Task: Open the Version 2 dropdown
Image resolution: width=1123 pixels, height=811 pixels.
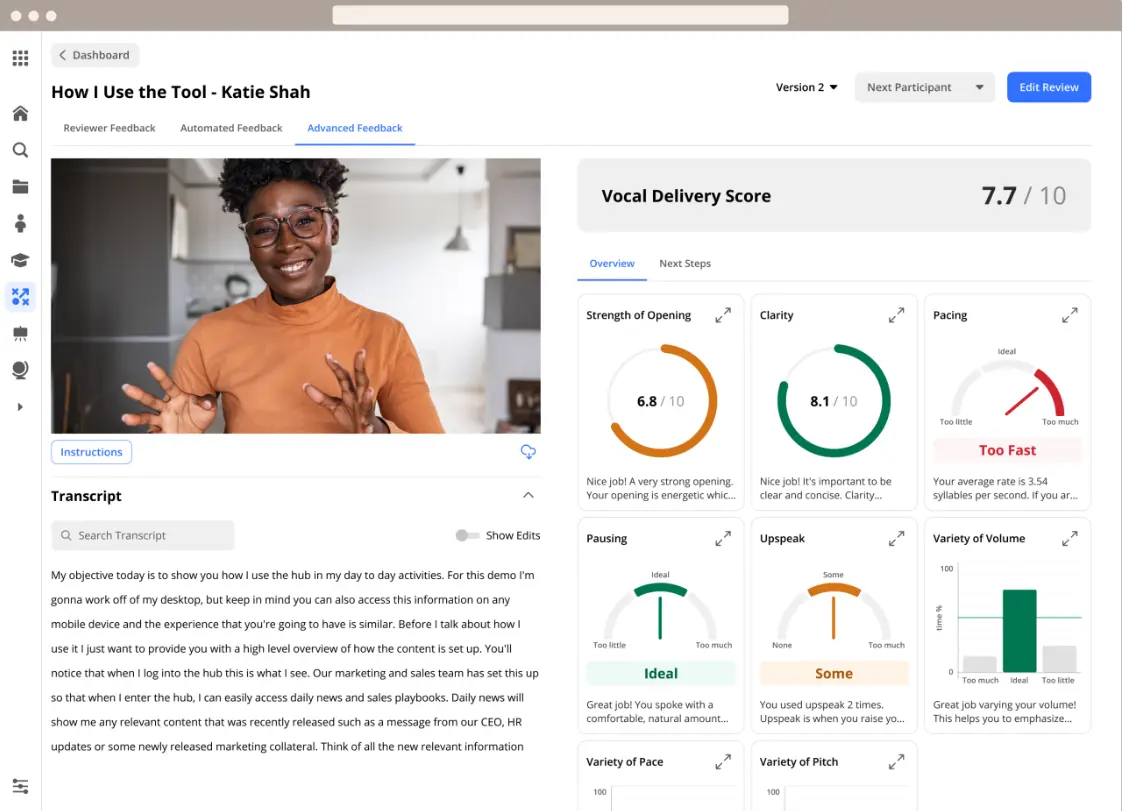Action: click(x=806, y=87)
